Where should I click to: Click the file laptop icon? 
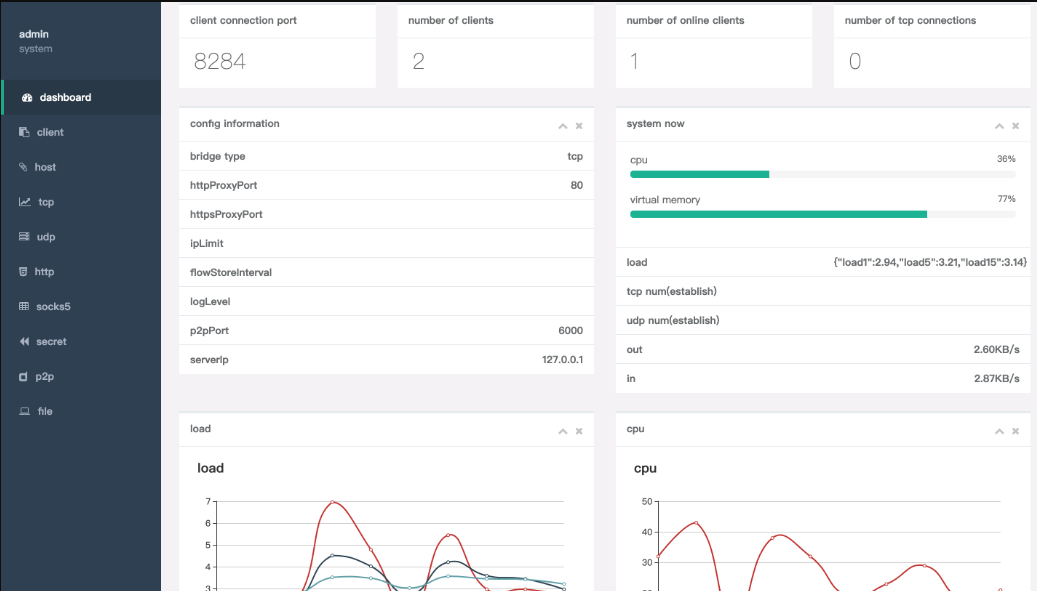click(x=24, y=411)
